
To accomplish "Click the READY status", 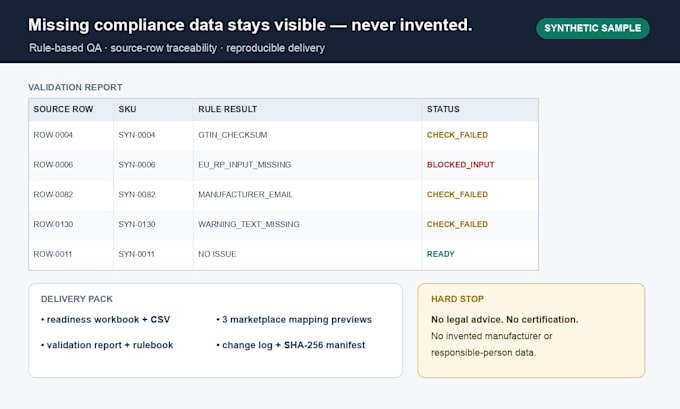I will tap(441, 254).
